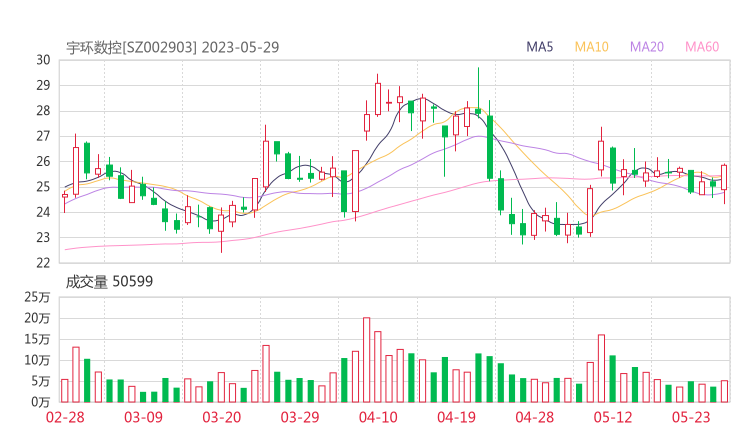
Task: Click the price axis value 24
Action: [x=43, y=212]
